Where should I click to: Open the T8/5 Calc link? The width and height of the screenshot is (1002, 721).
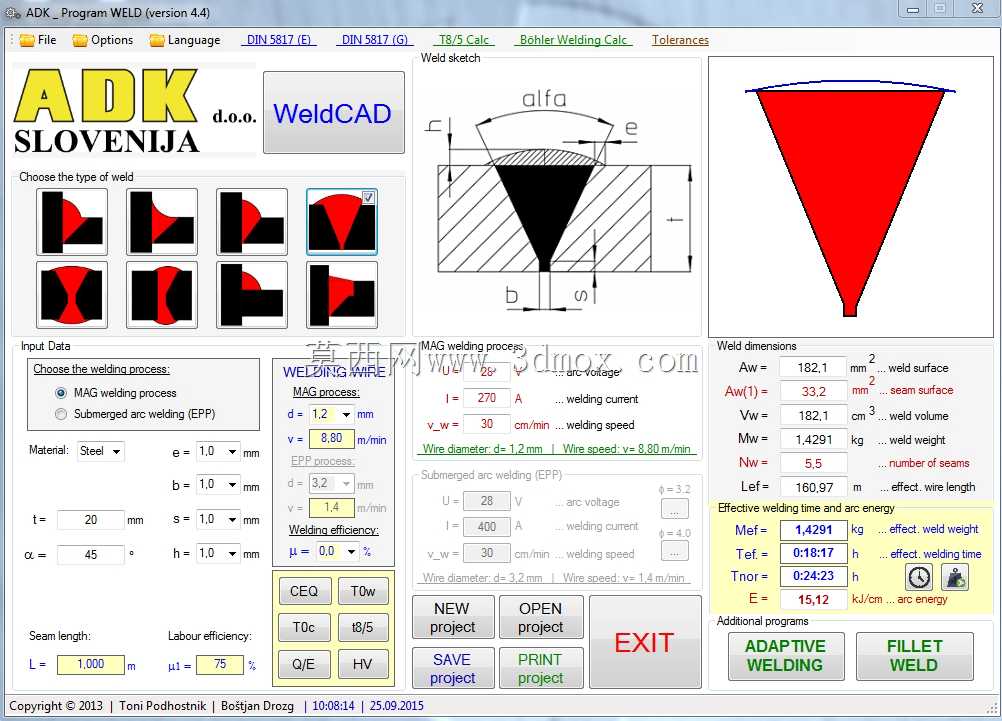(464, 40)
